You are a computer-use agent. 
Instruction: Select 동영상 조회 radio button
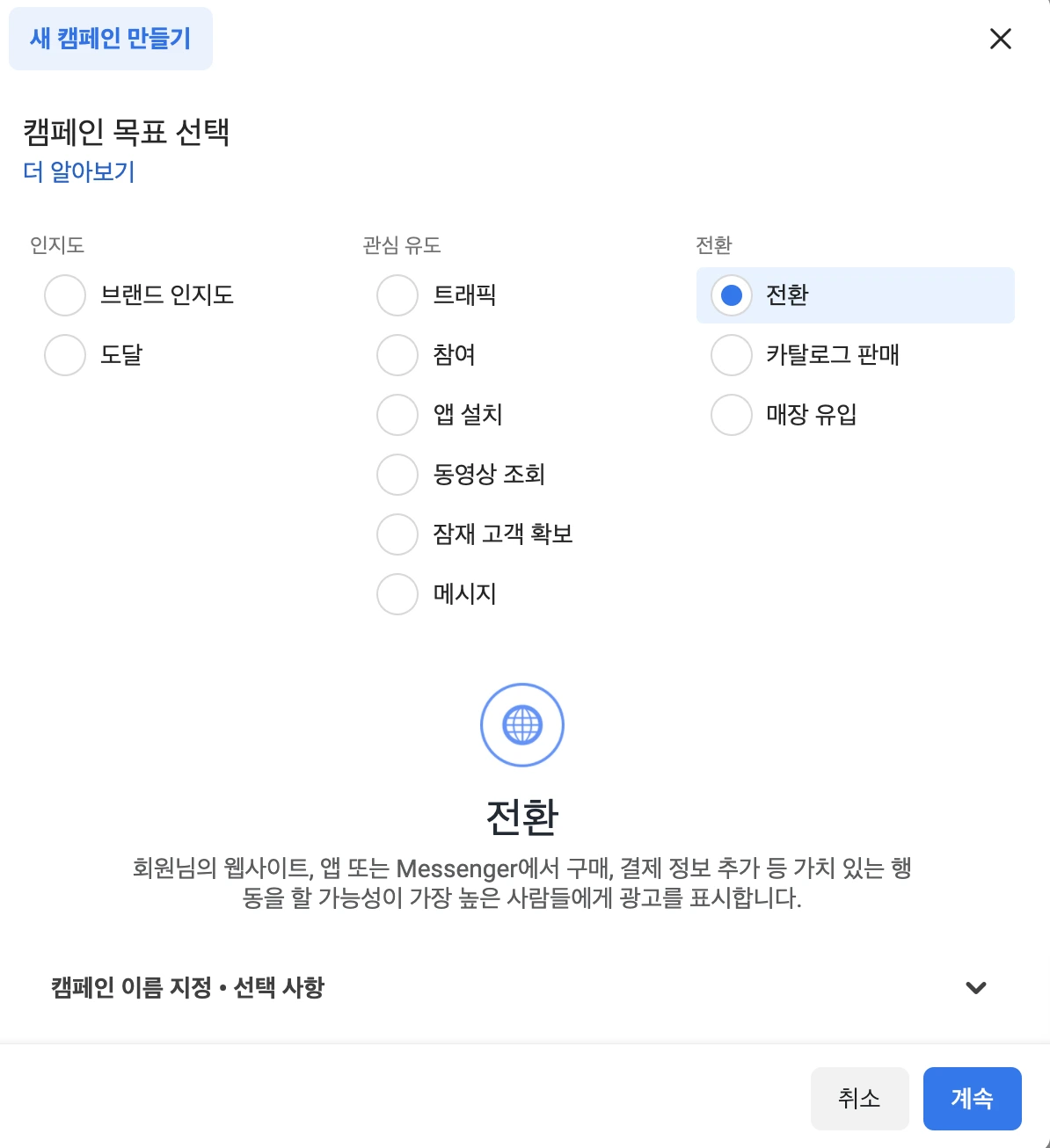click(x=397, y=475)
